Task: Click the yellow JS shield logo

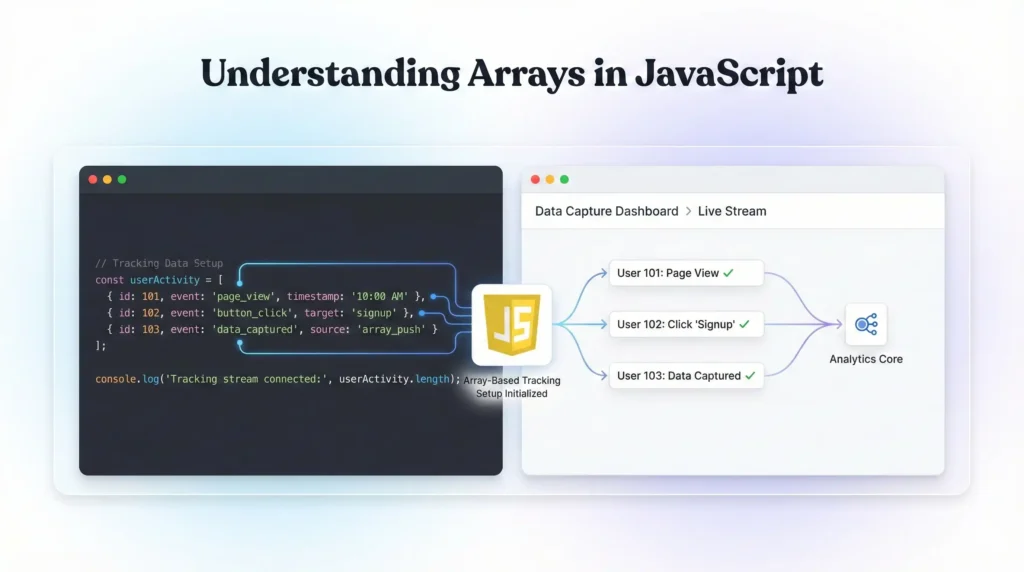Action: pyautogui.click(x=512, y=324)
